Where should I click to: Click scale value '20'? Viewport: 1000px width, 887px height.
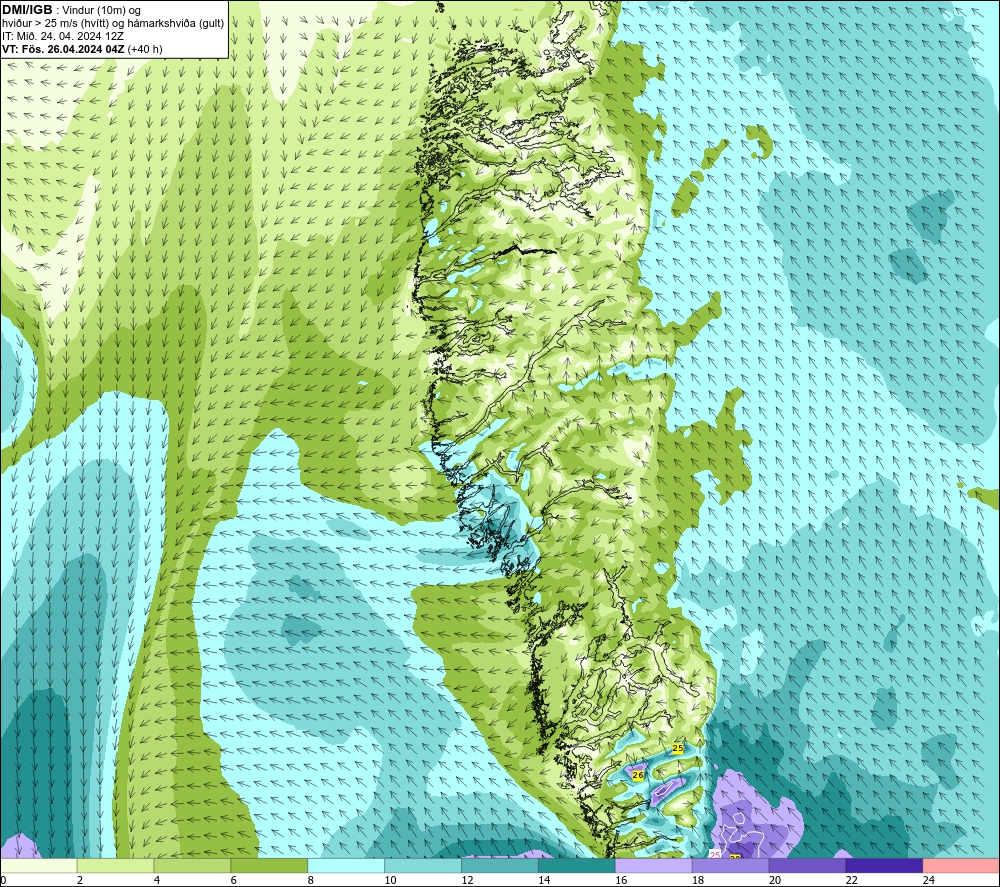pyautogui.click(x=775, y=880)
